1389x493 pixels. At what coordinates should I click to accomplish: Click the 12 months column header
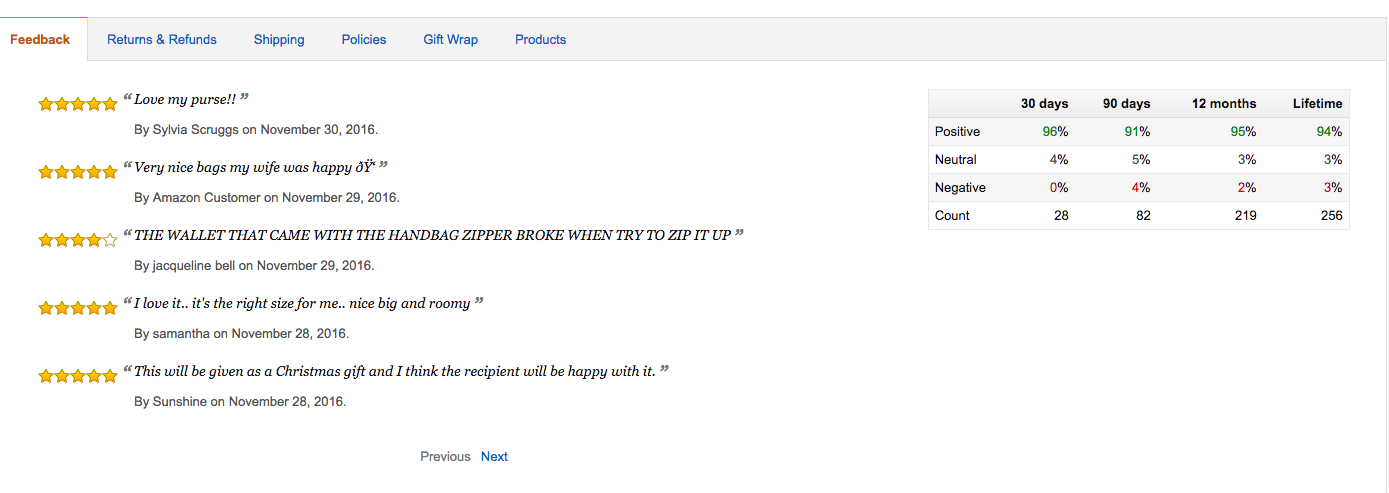(1223, 103)
